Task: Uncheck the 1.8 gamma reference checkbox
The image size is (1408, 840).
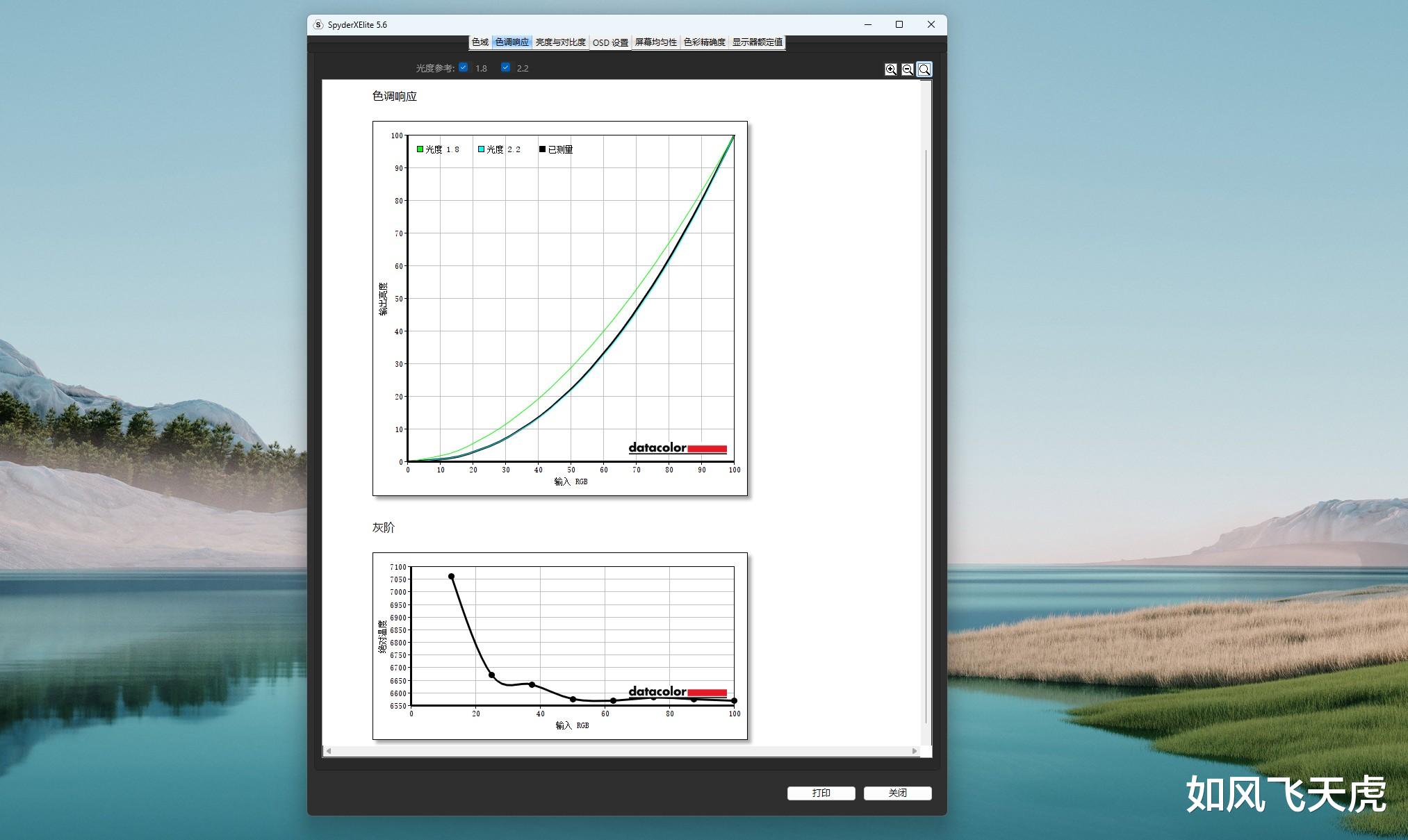Action: (x=464, y=67)
